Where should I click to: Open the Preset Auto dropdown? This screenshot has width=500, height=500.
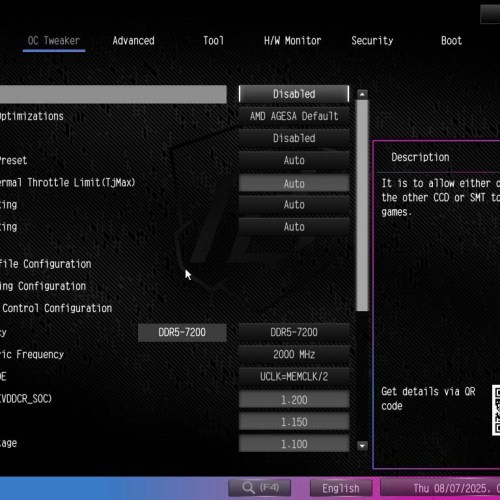(x=294, y=160)
